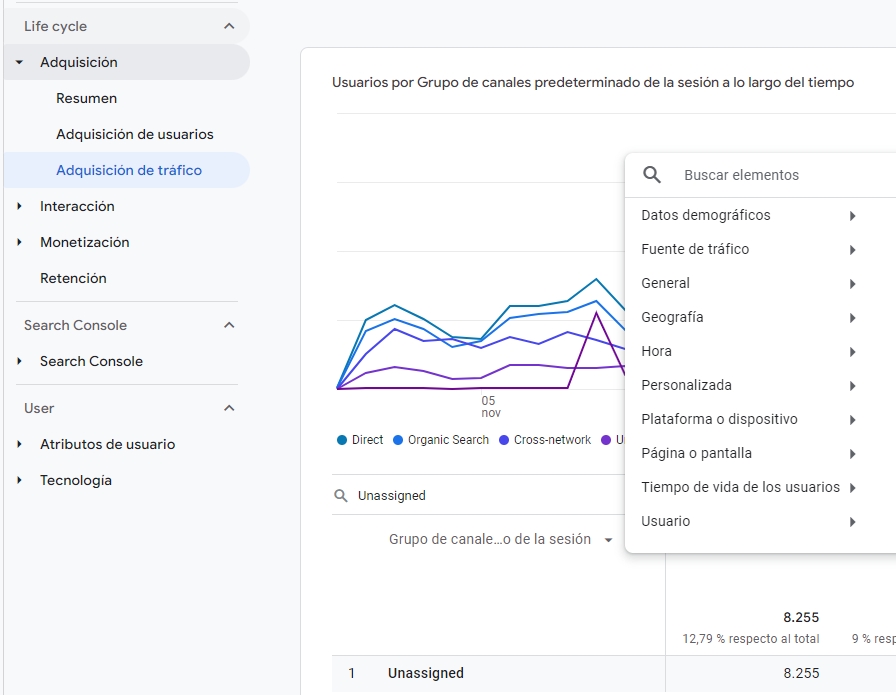896x695 pixels.
Task: Open the Adquisición de usuarios report
Action: point(135,134)
